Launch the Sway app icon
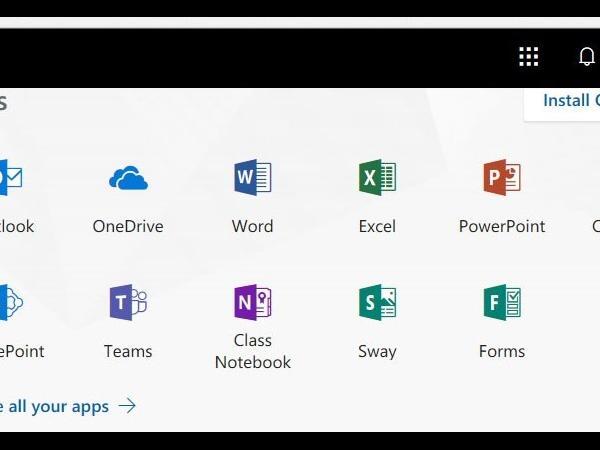This screenshot has height=450, width=600. [377, 302]
